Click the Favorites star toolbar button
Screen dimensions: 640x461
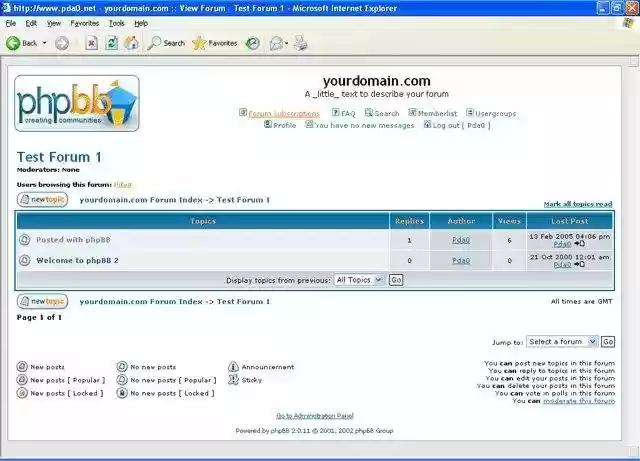pyautogui.click(x=215, y=43)
